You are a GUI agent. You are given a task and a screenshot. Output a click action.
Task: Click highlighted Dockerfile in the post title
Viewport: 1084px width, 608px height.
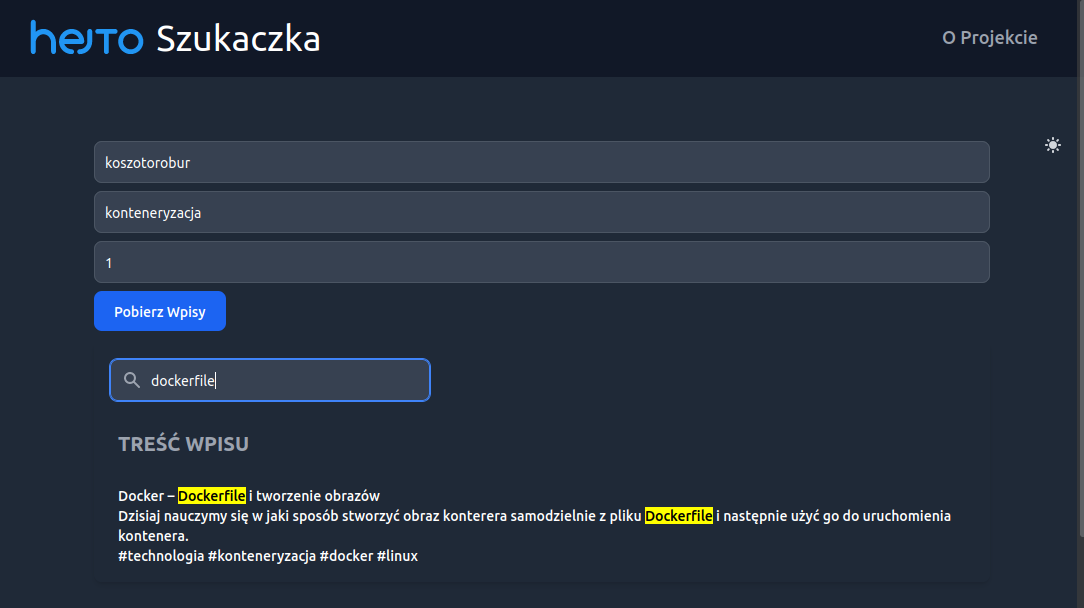[211, 496]
